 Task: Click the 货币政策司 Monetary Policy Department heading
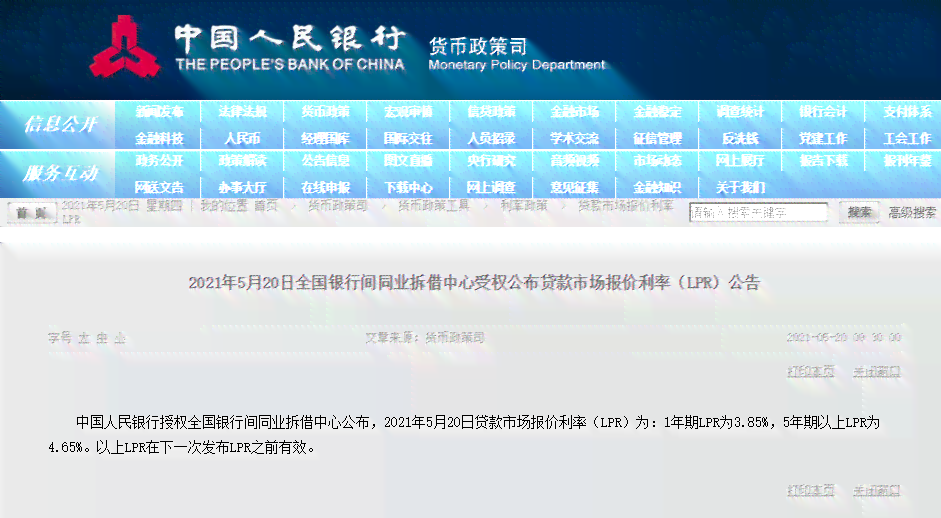(517, 54)
